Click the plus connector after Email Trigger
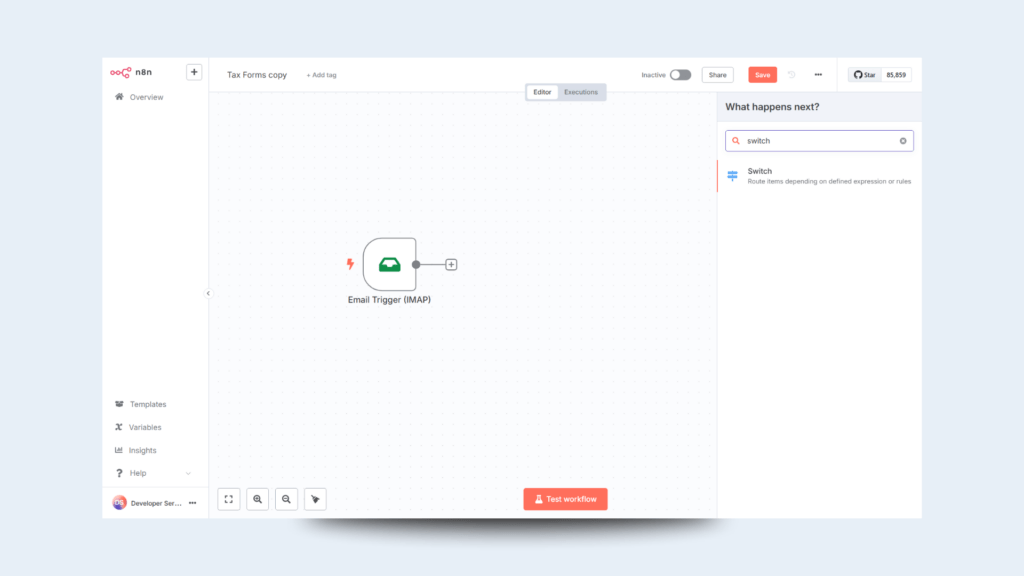Screen dimensions: 1024x576 click(x=451, y=265)
